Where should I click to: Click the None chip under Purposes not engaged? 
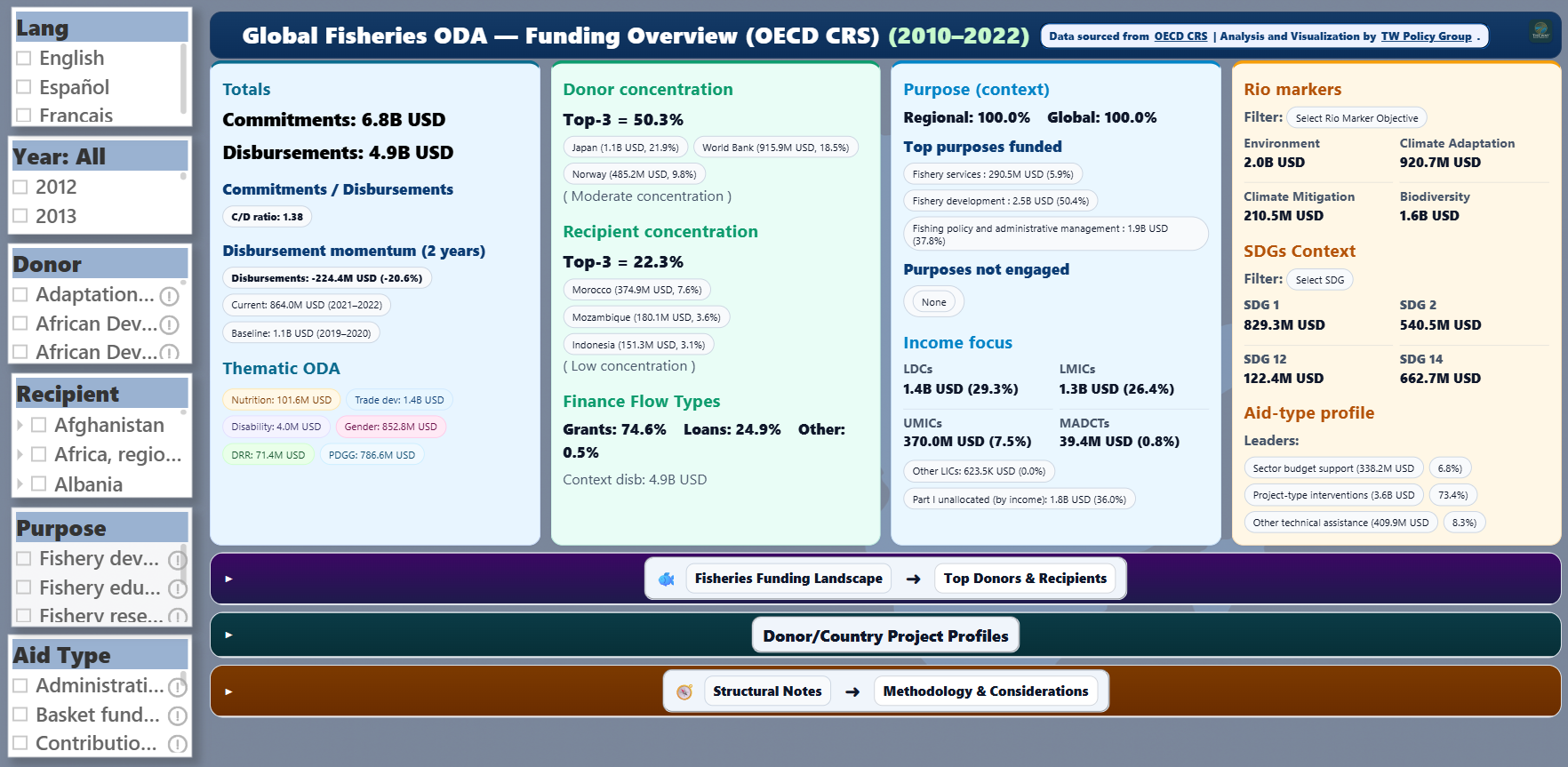[x=933, y=302]
